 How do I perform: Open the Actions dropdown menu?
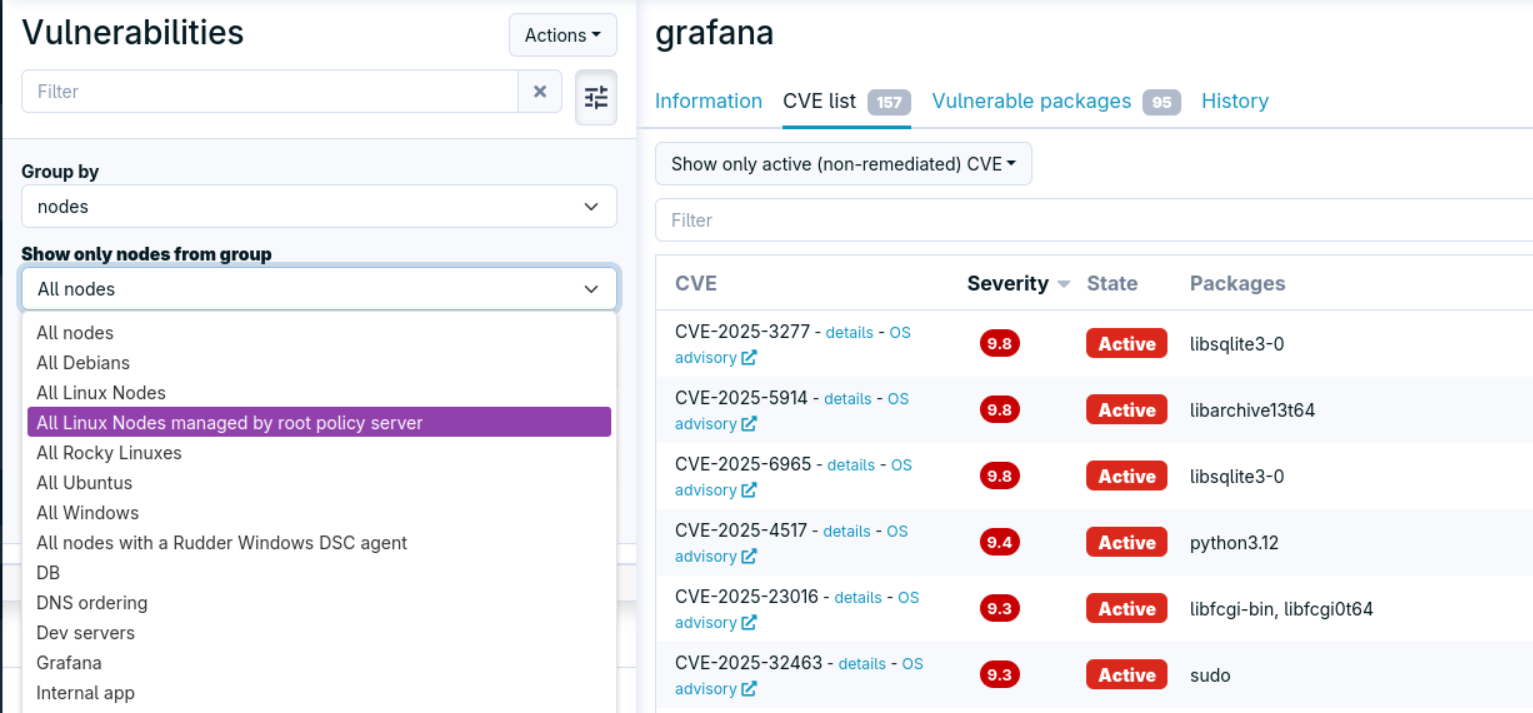[x=562, y=35]
